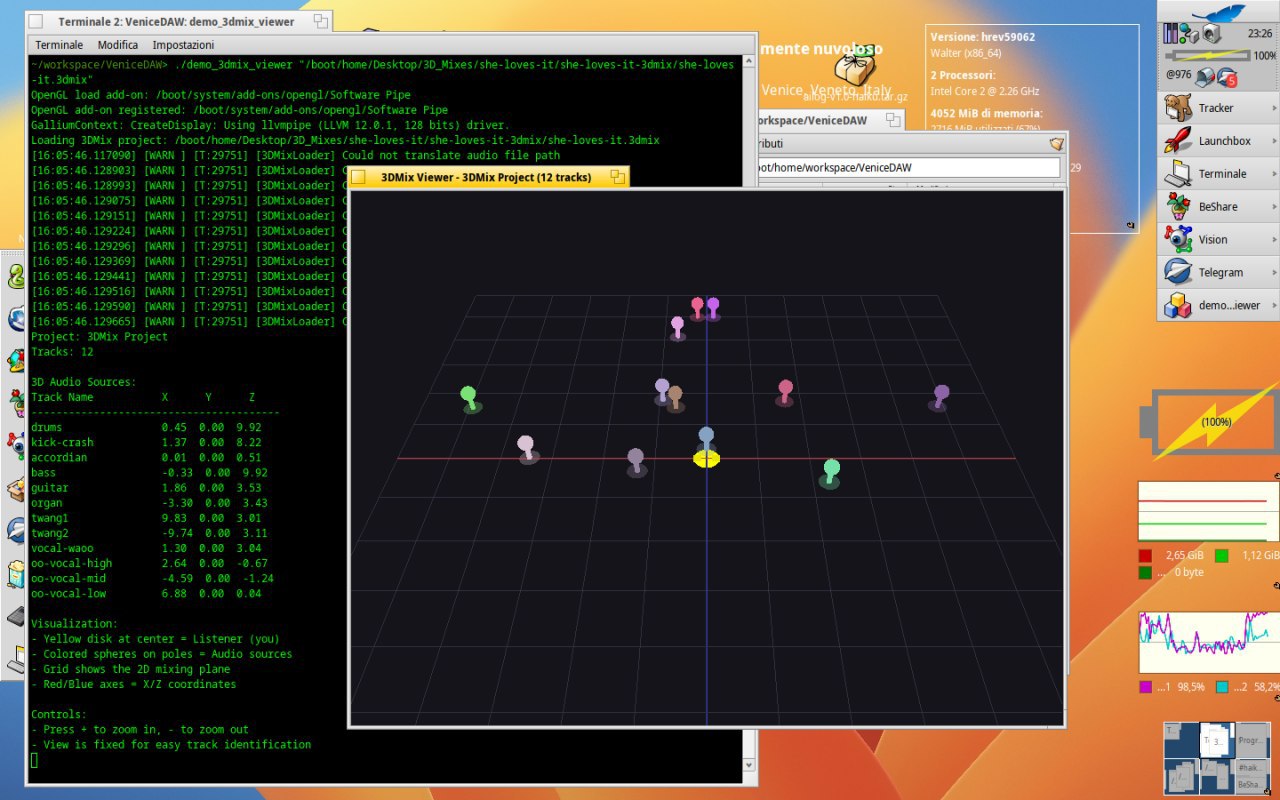Screen dimensions: 1280x800
Task: Click the Launchbox rocket icon
Action: 1178,141
